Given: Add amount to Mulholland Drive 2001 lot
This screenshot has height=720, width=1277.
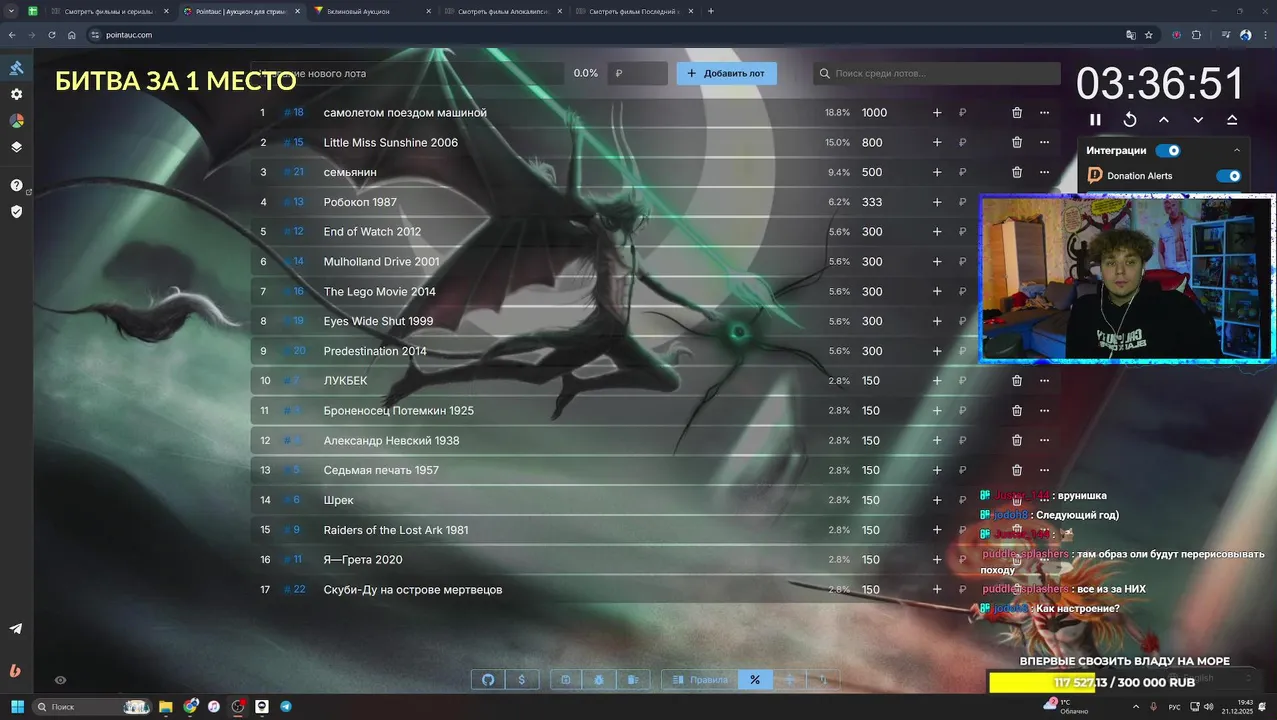Looking at the screenshot, I should tap(937, 262).
